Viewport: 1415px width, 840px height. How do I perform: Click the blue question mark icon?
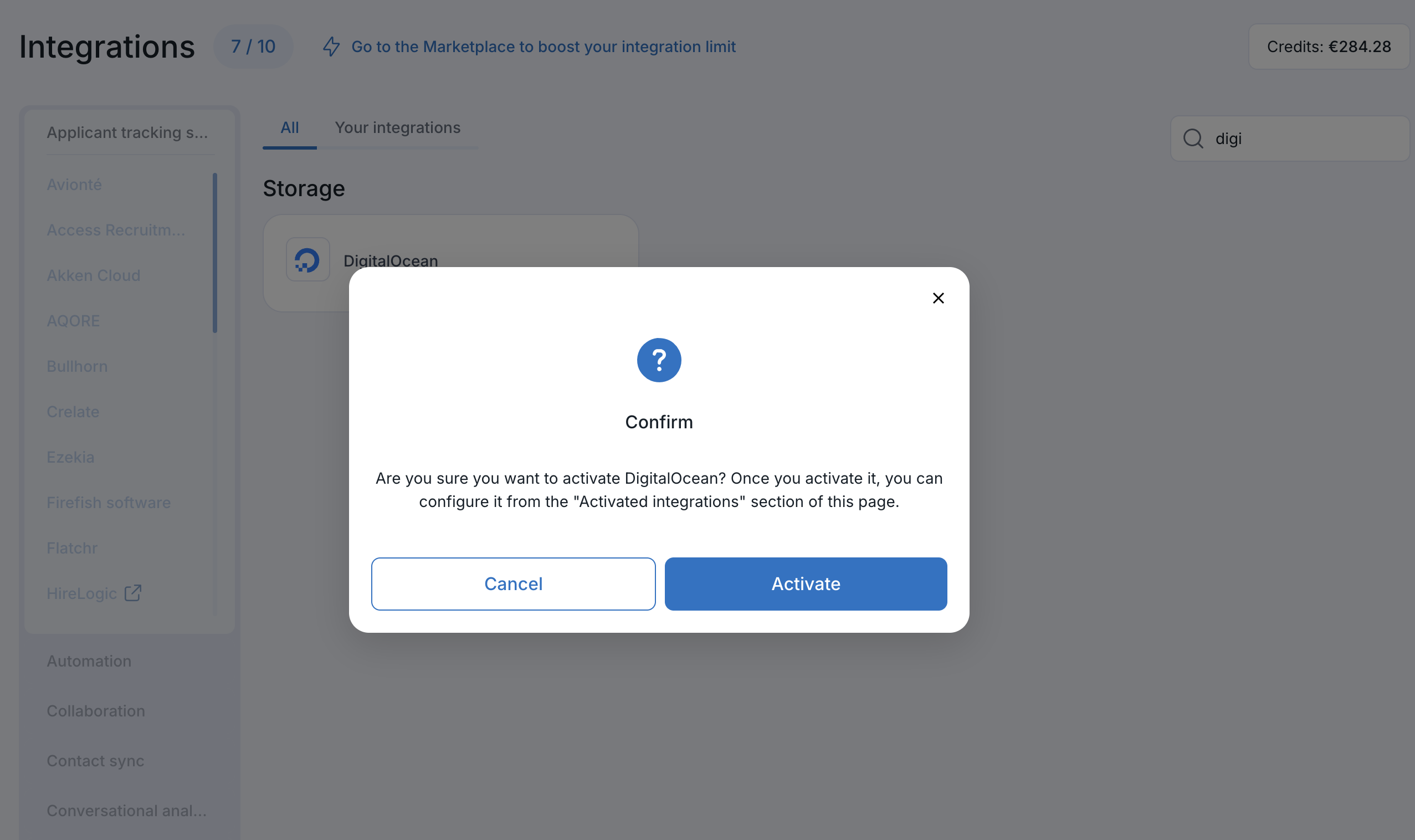coord(659,360)
